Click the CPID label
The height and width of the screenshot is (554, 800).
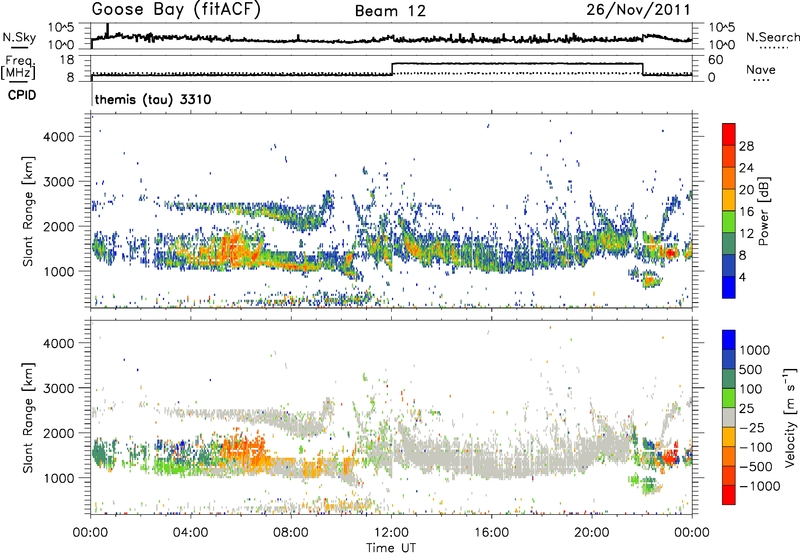[x=22, y=95]
